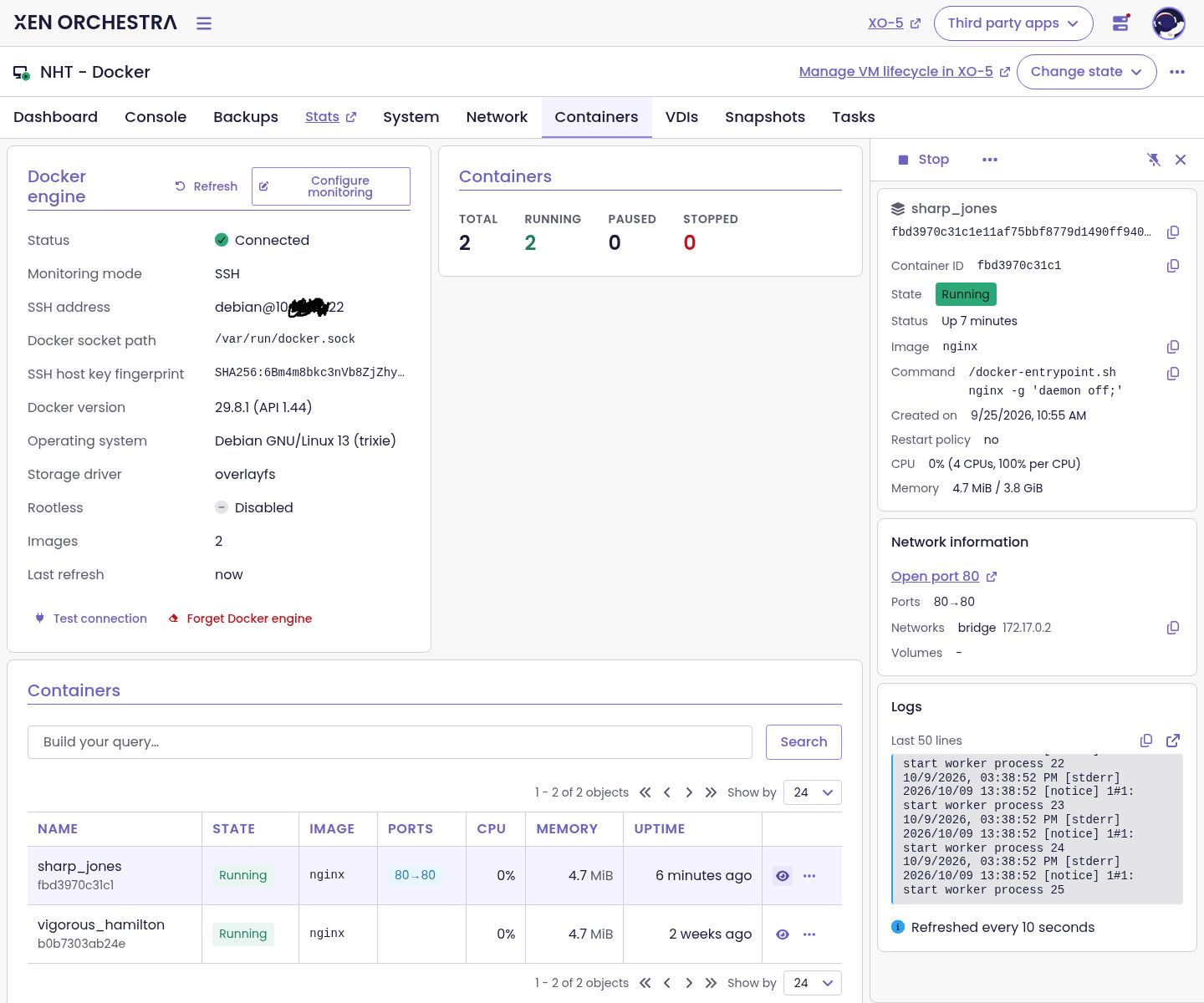The image size is (1204, 1003).
Task: Open Manage VM lifecycle in XO-5 link
Action: coord(905,72)
